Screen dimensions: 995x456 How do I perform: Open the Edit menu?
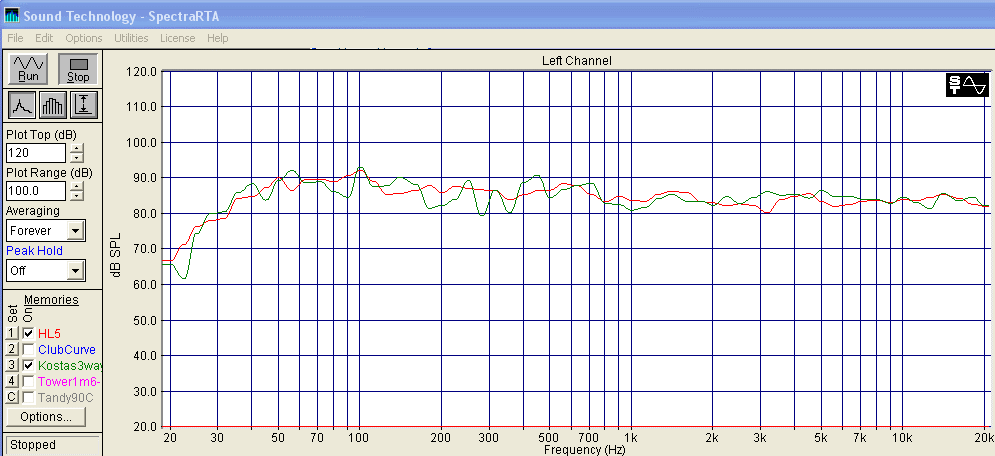(44, 38)
